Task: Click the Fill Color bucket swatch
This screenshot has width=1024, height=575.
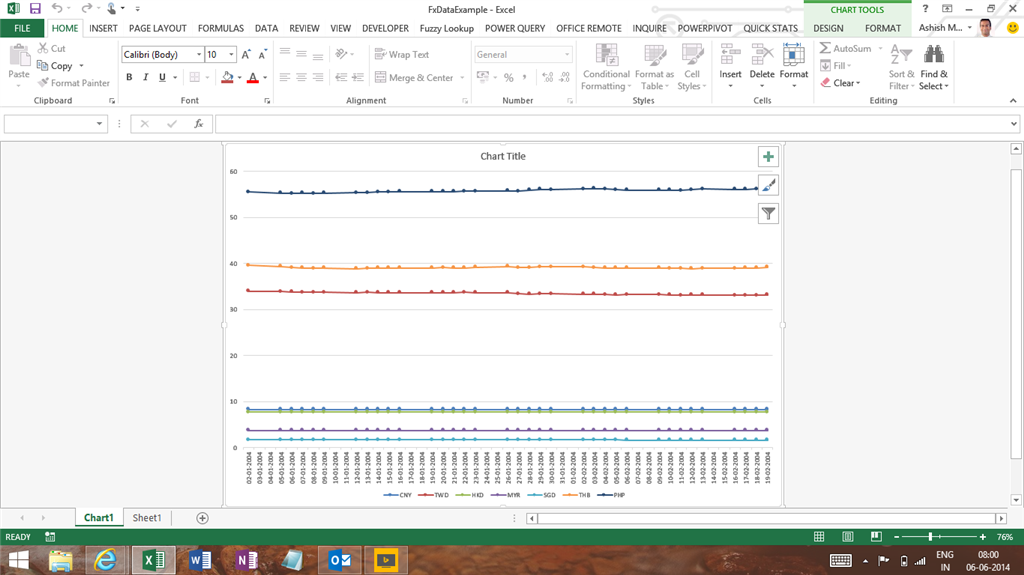Action: (227, 77)
